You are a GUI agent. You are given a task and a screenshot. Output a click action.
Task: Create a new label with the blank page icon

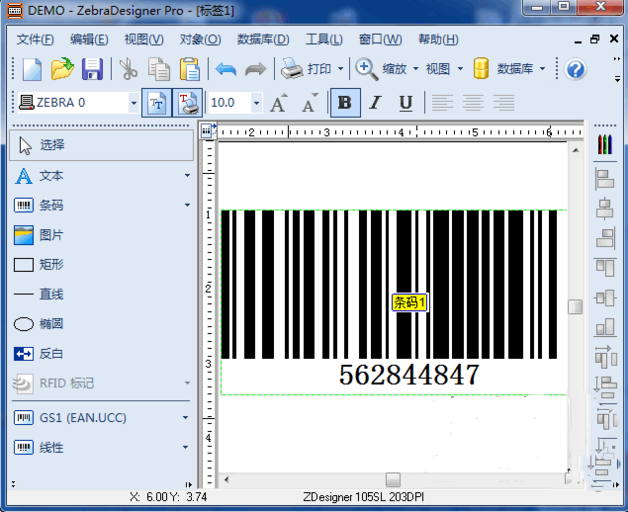[x=32, y=69]
